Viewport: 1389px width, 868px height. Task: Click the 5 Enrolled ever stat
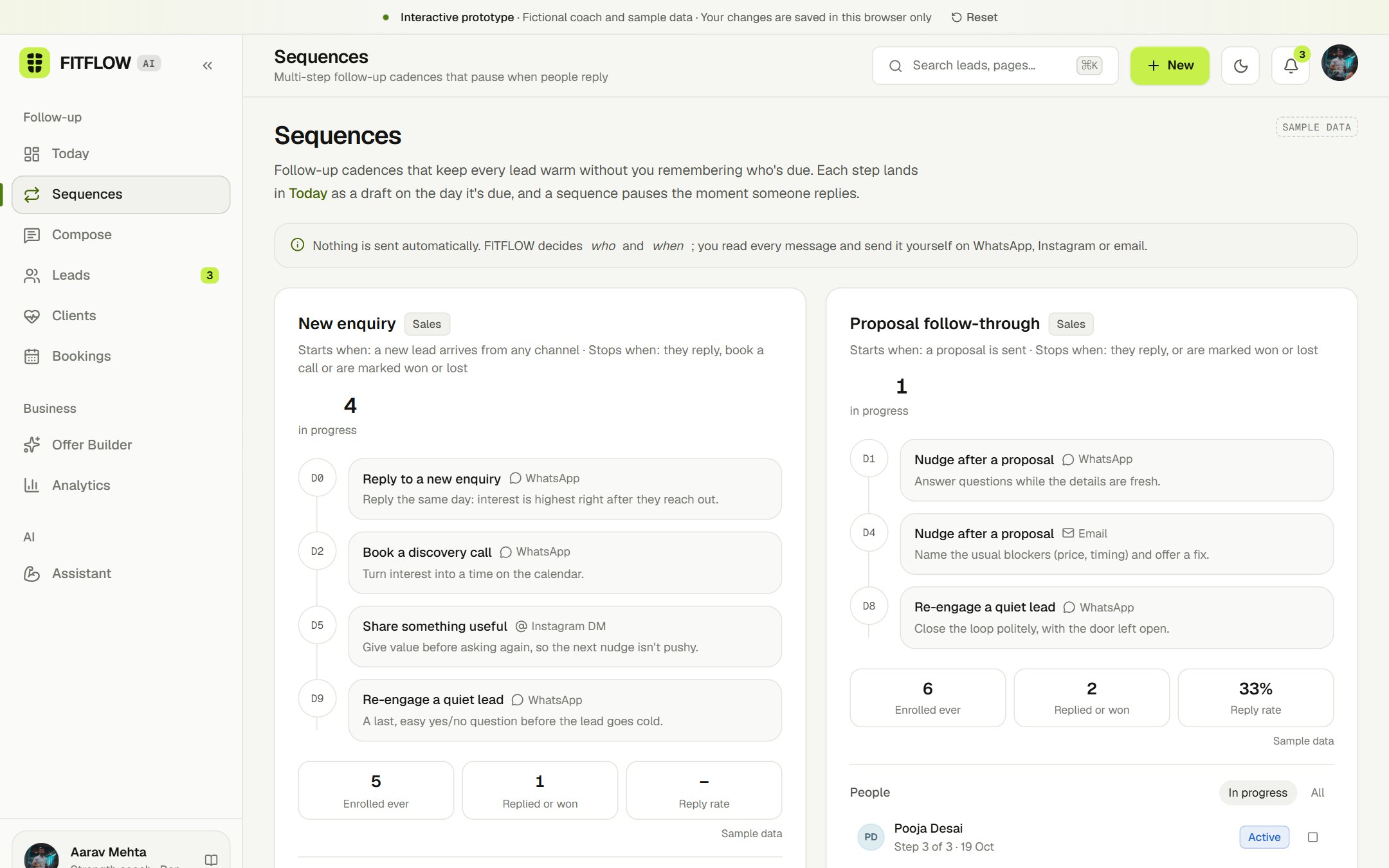coord(376,790)
